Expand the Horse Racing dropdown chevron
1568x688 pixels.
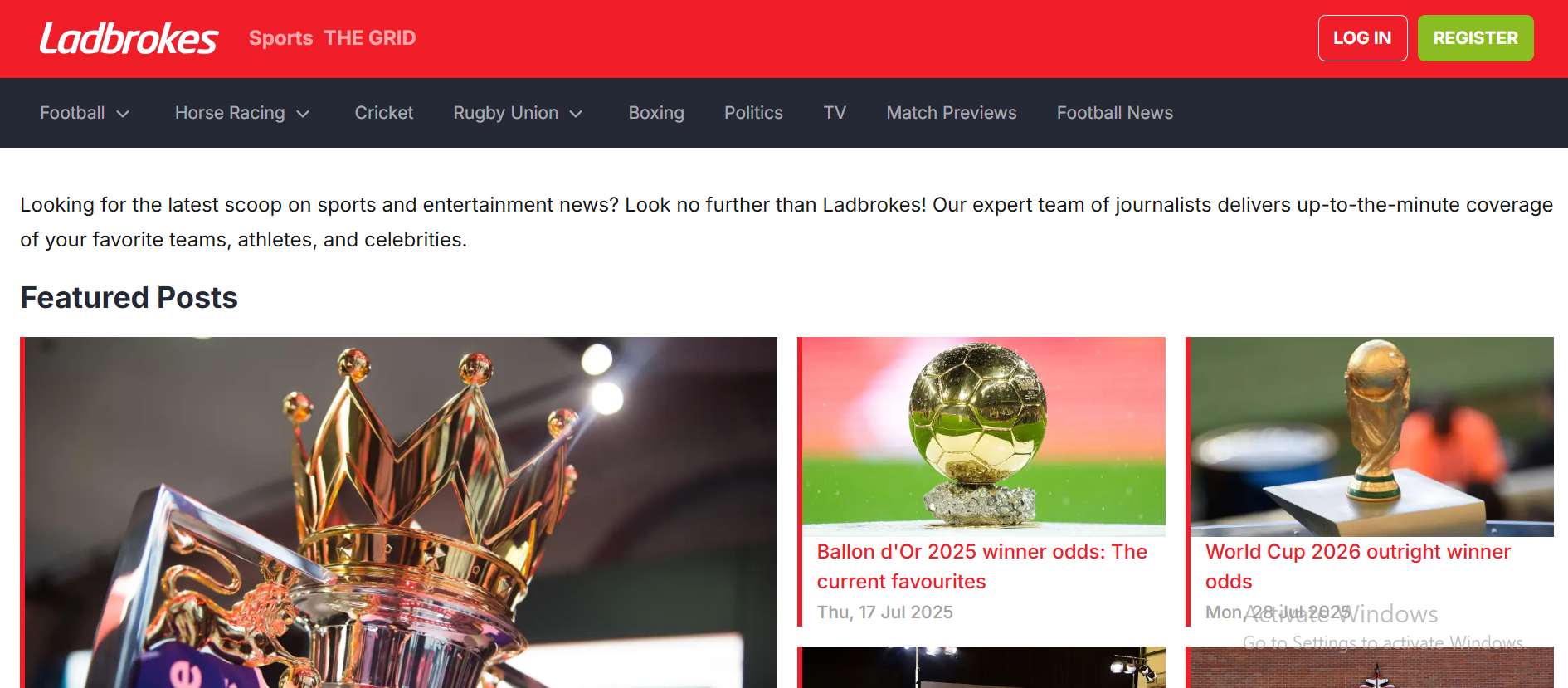(303, 114)
